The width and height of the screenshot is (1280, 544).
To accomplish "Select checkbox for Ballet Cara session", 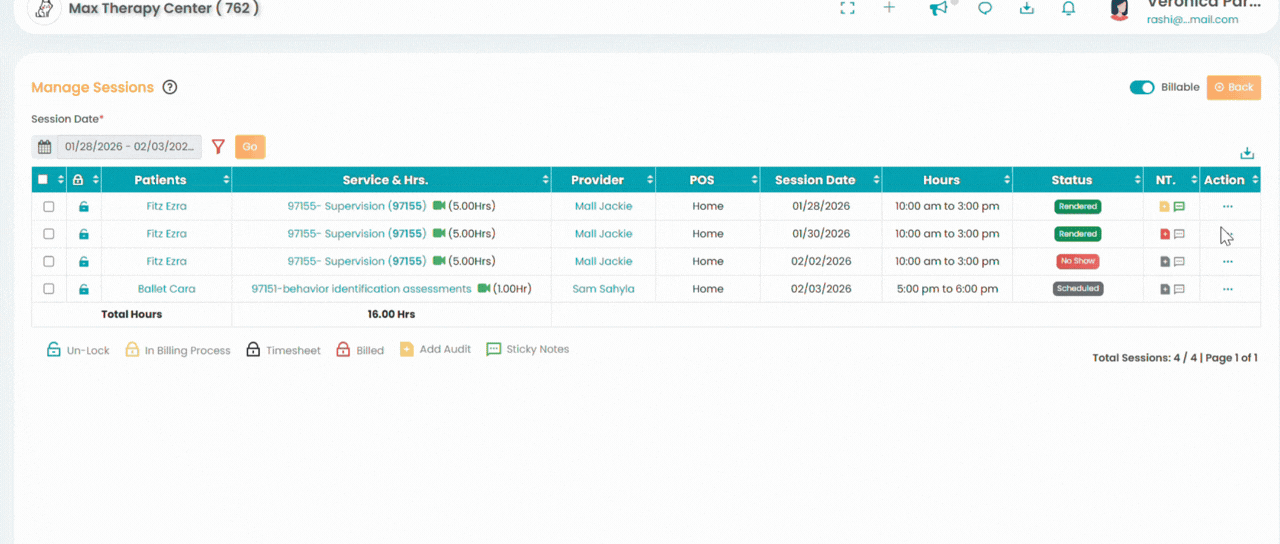I will point(48,289).
